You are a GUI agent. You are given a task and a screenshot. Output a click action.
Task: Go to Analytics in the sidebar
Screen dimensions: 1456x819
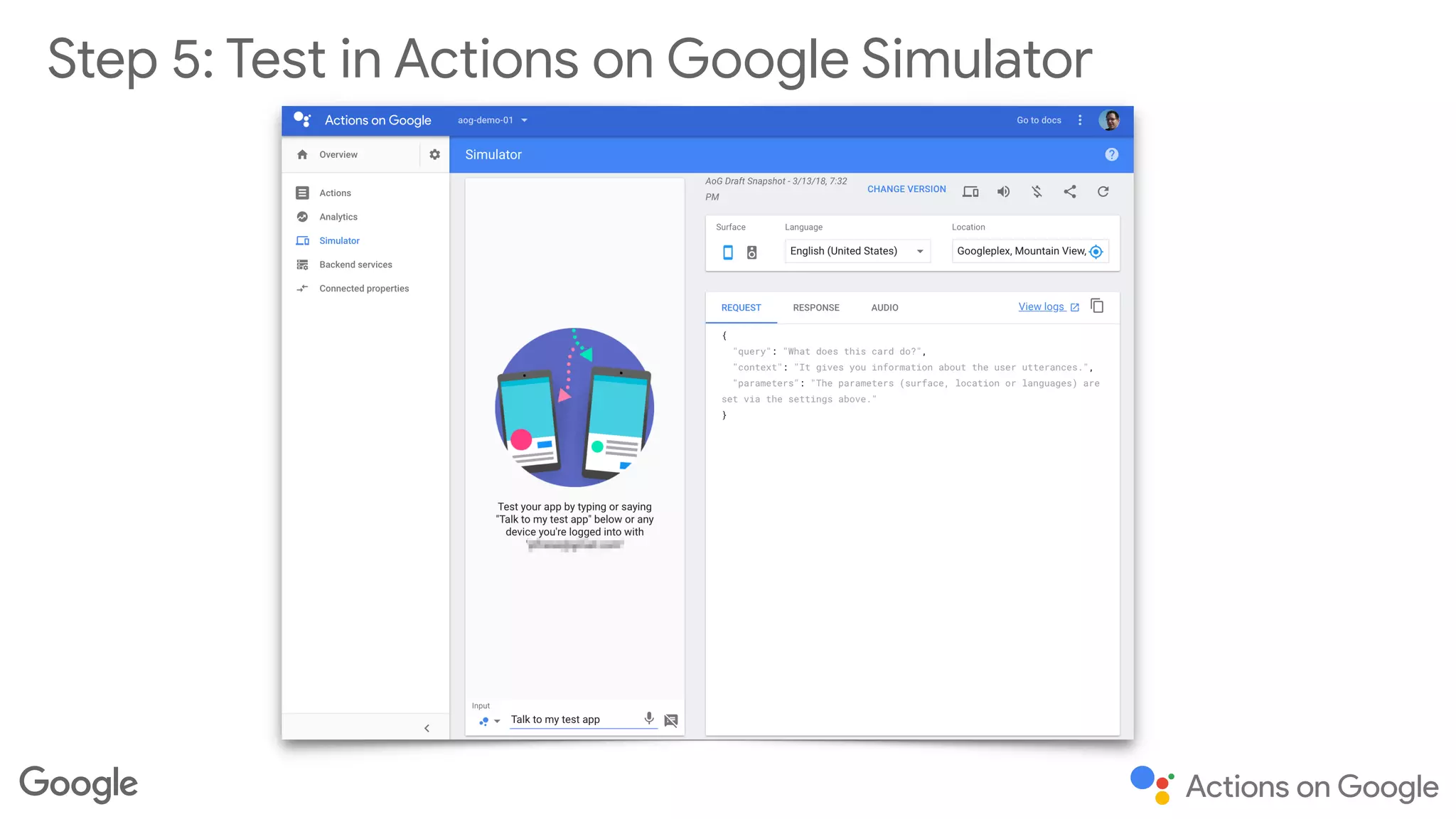point(338,217)
